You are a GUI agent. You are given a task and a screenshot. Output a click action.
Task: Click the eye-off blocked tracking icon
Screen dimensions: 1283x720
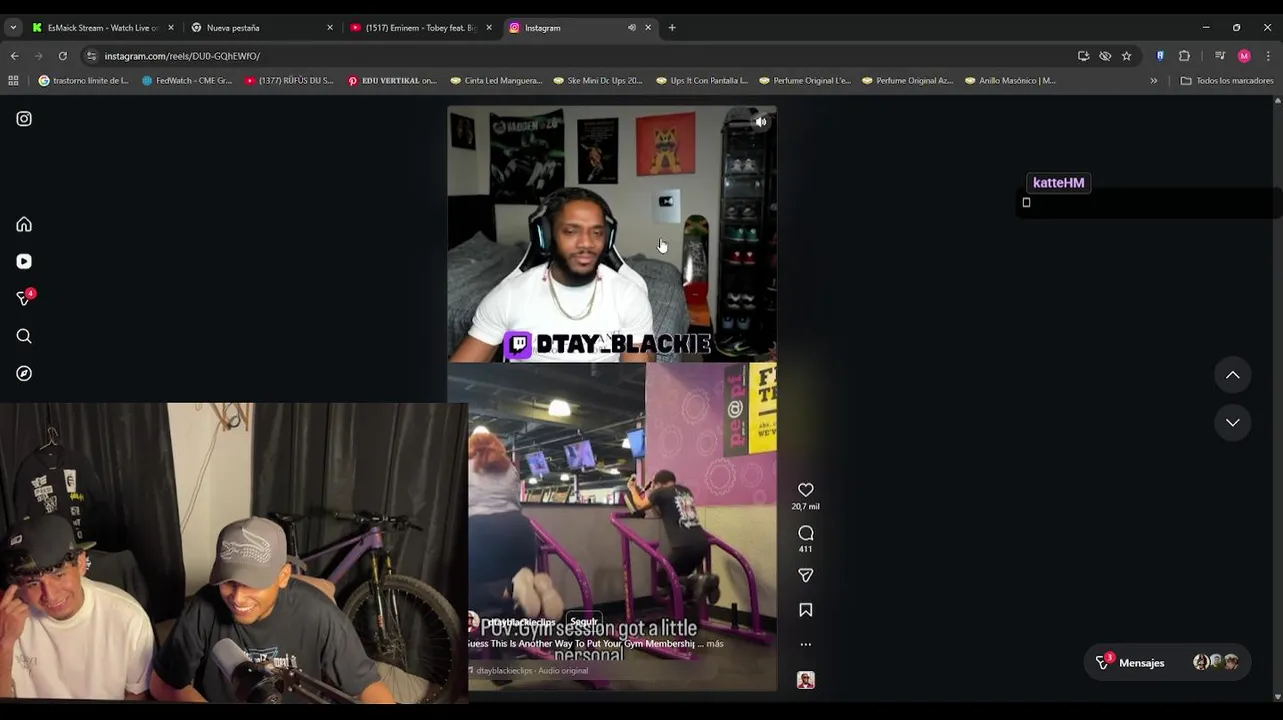pos(1105,56)
